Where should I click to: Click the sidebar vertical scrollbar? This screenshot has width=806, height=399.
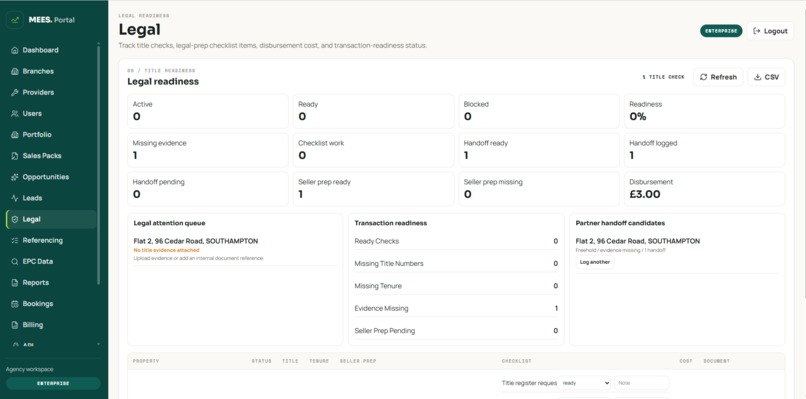click(x=98, y=165)
